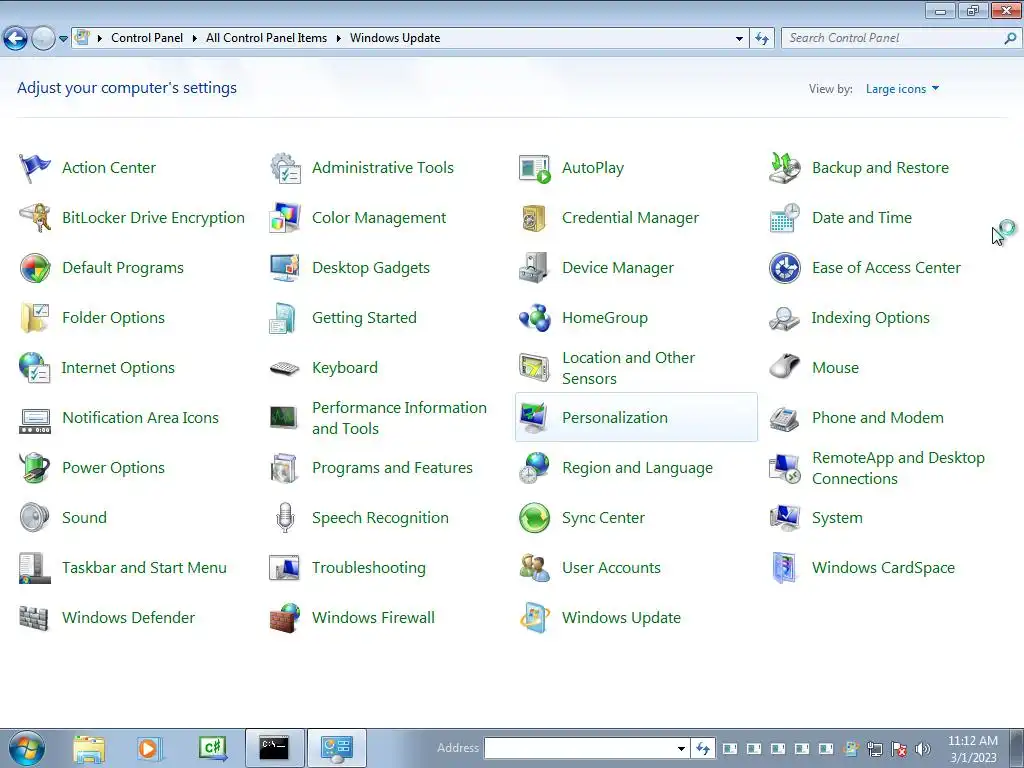Click the Desktop Gadgets icon
The height and width of the screenshot is (768, 1024).
tap(285, 268)
